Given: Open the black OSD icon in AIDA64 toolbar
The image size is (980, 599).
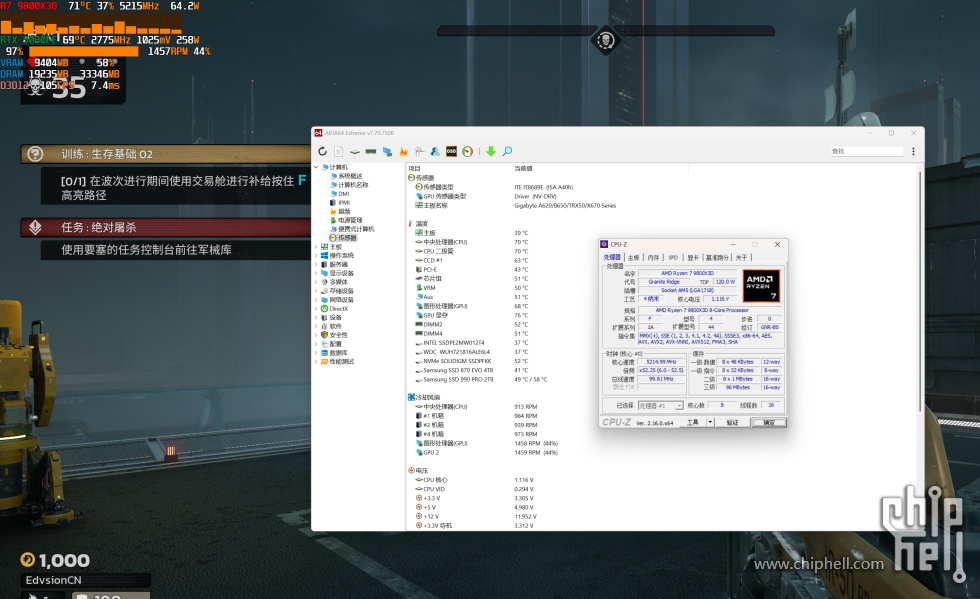Looking at the screenshot, I should (451, 151).
